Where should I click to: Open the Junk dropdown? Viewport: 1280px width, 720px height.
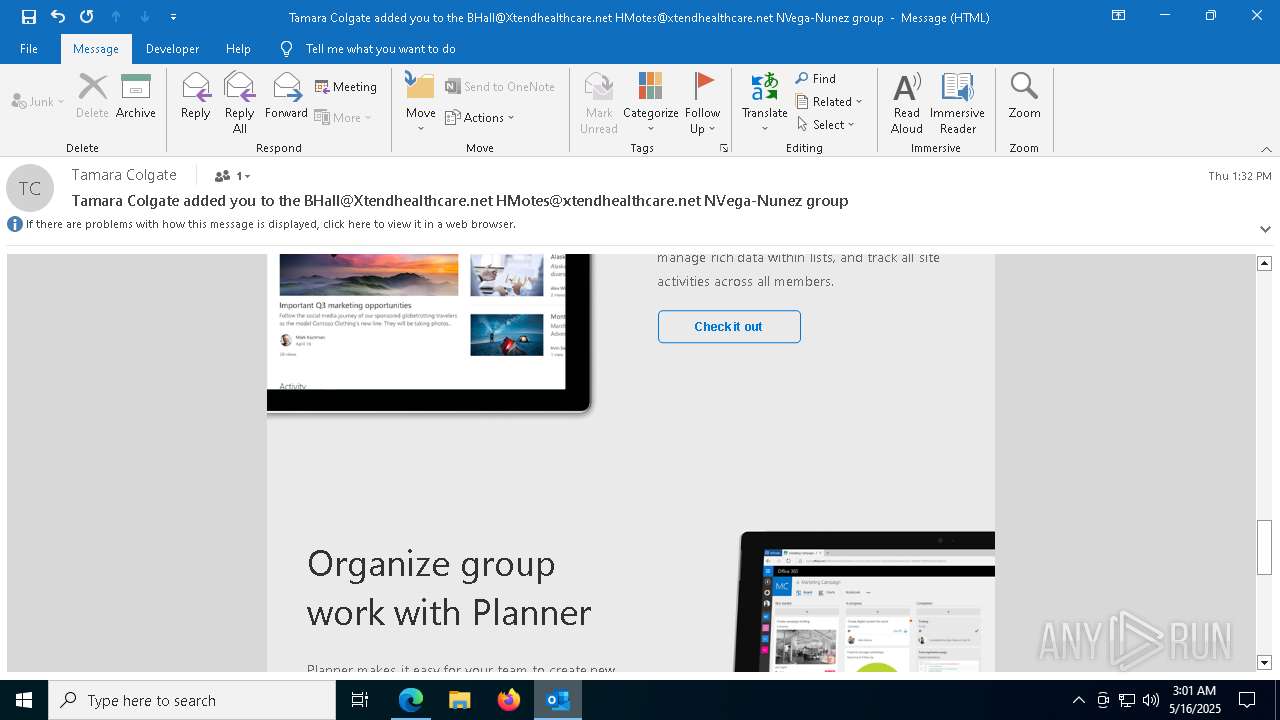point(38,101)
